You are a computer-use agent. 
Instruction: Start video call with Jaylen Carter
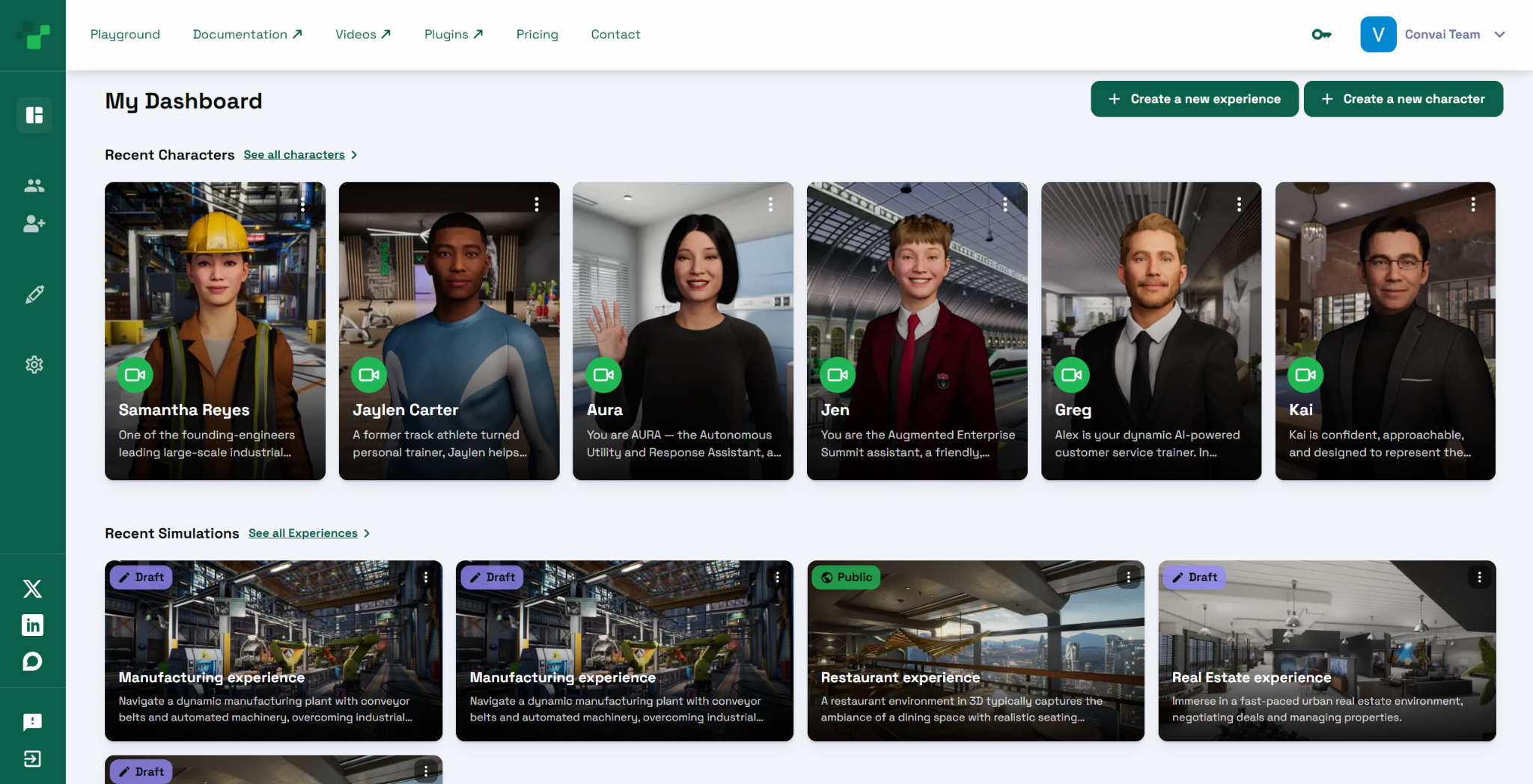[369, 375]
